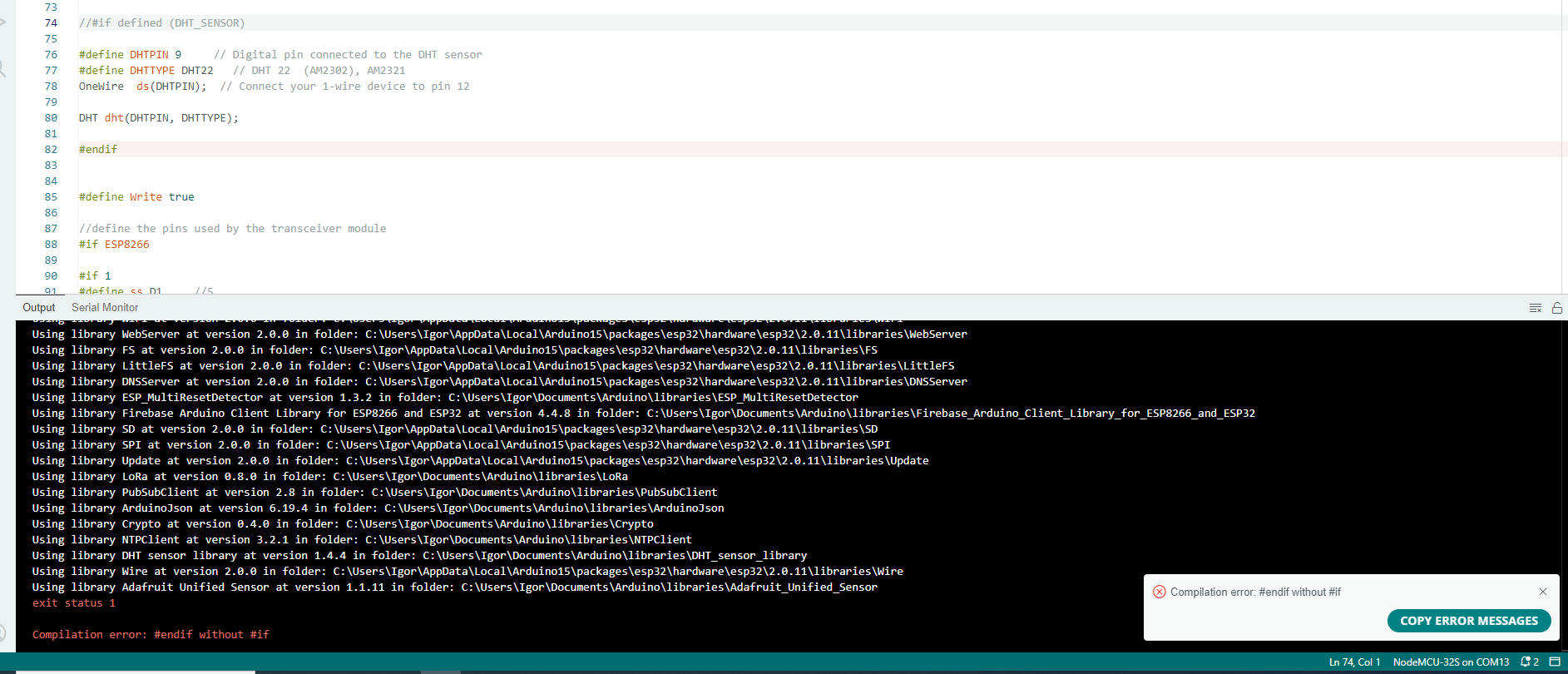
Task: Open the Serial Monitor tab
Action: [x=105, y=307]
